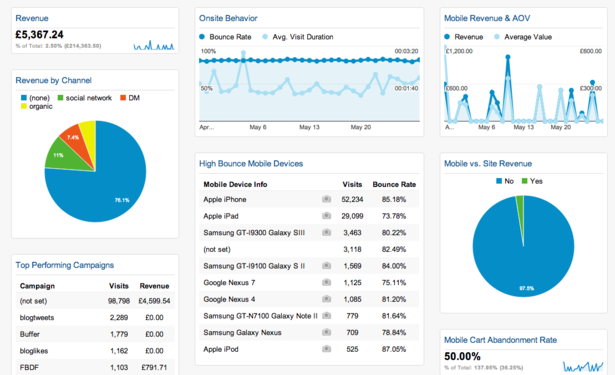The width and height of the screenshot is (615, 375).
Task: Toggle the Bounce Rate legend dot
Action: tap(202, 37)
